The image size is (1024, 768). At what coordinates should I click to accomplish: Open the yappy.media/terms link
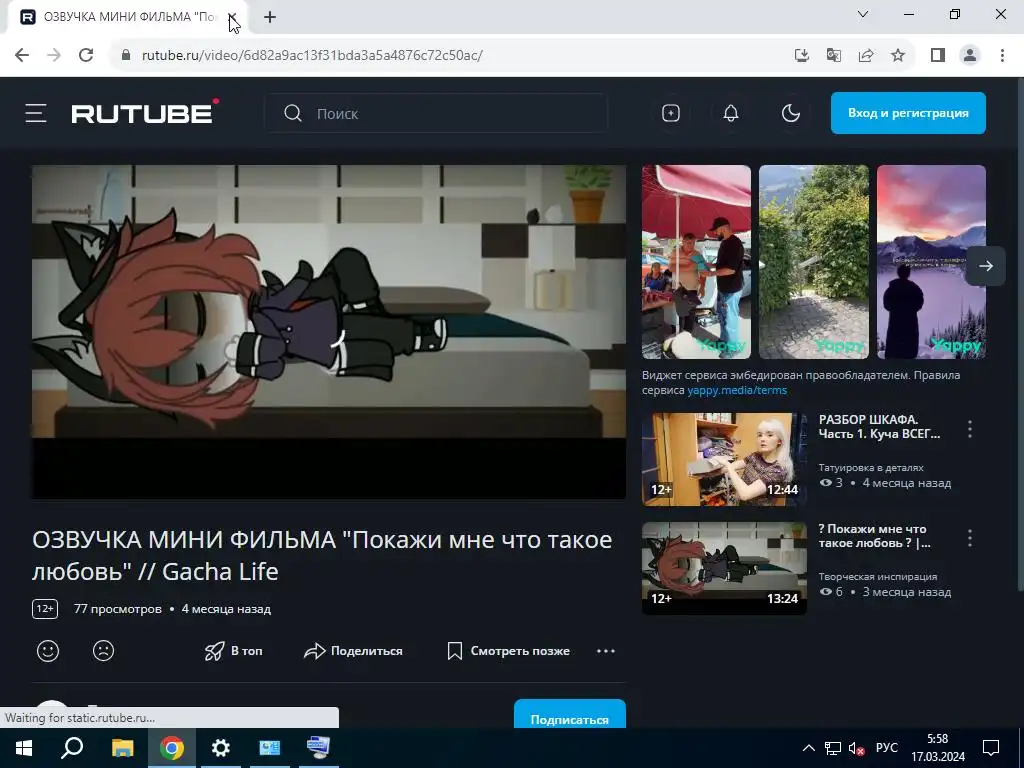(x=737, y=390)
